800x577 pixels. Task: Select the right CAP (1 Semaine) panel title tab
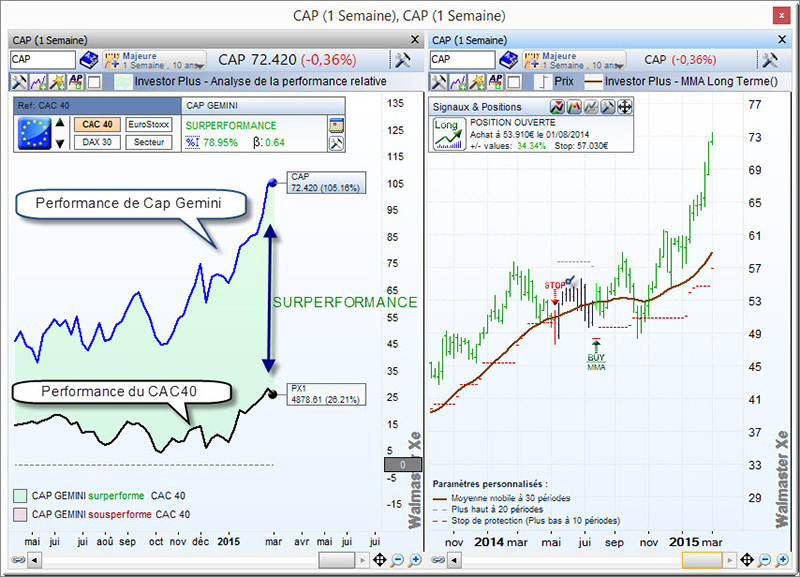point(469,40)
